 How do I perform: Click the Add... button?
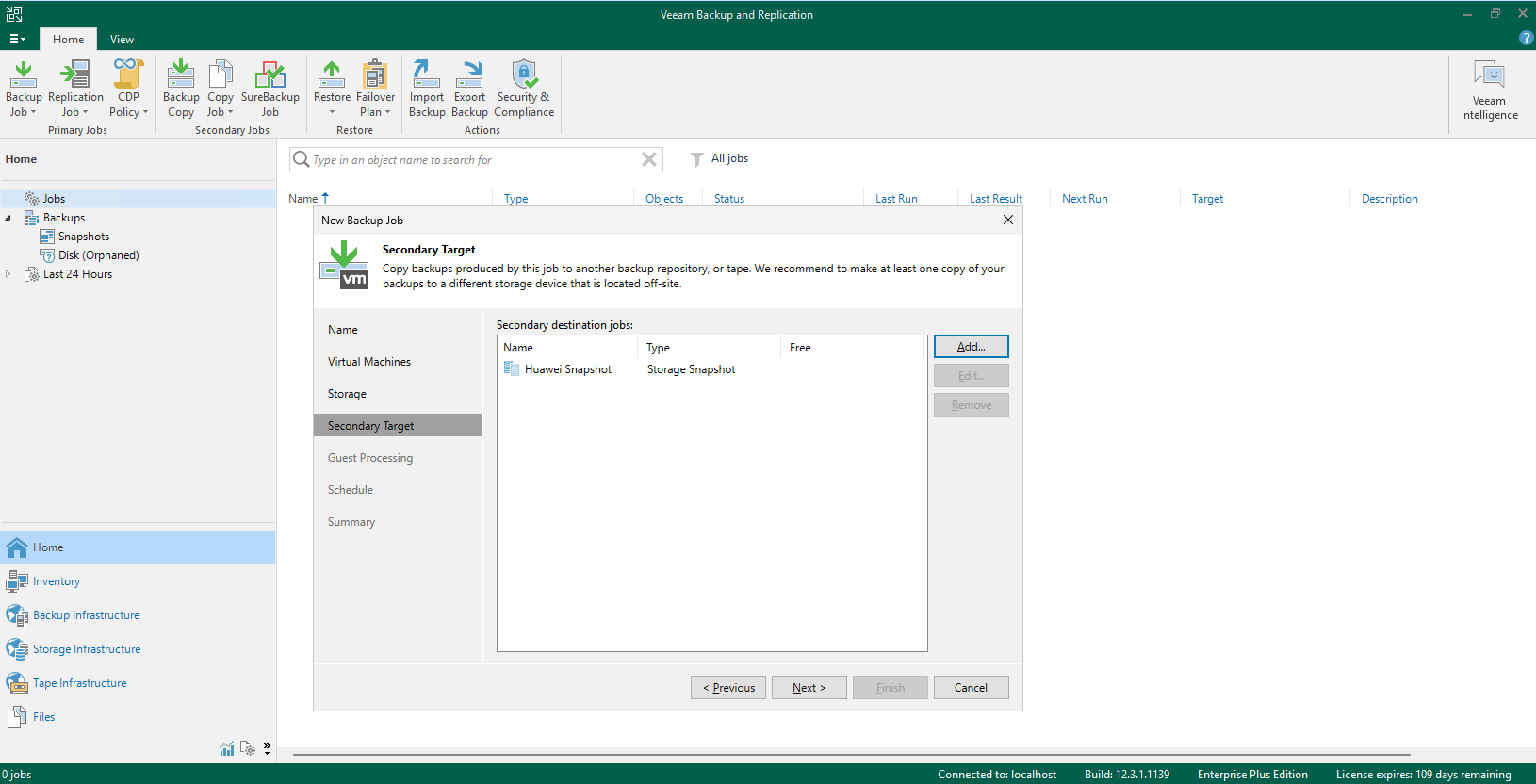pyautogui.click(x=972, y=347)
